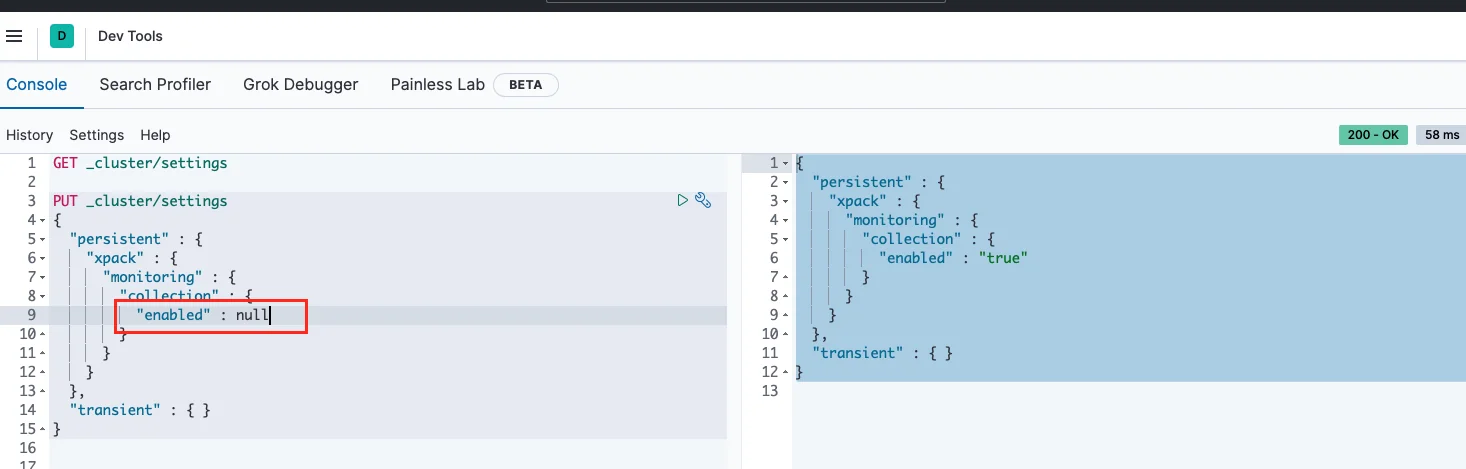
Task: Go to the Painless Lab tab
Action: click(x=437, y=85)
